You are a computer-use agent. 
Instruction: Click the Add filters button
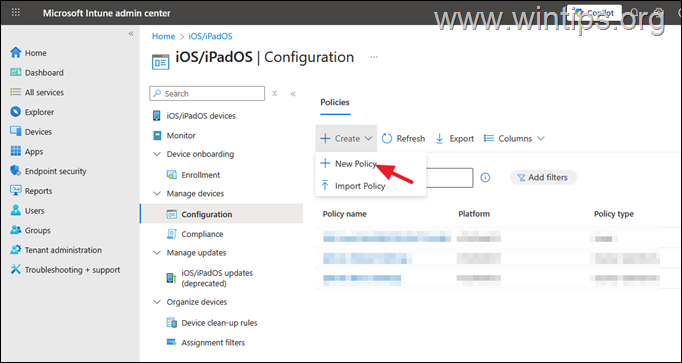[x=543, y=177]
